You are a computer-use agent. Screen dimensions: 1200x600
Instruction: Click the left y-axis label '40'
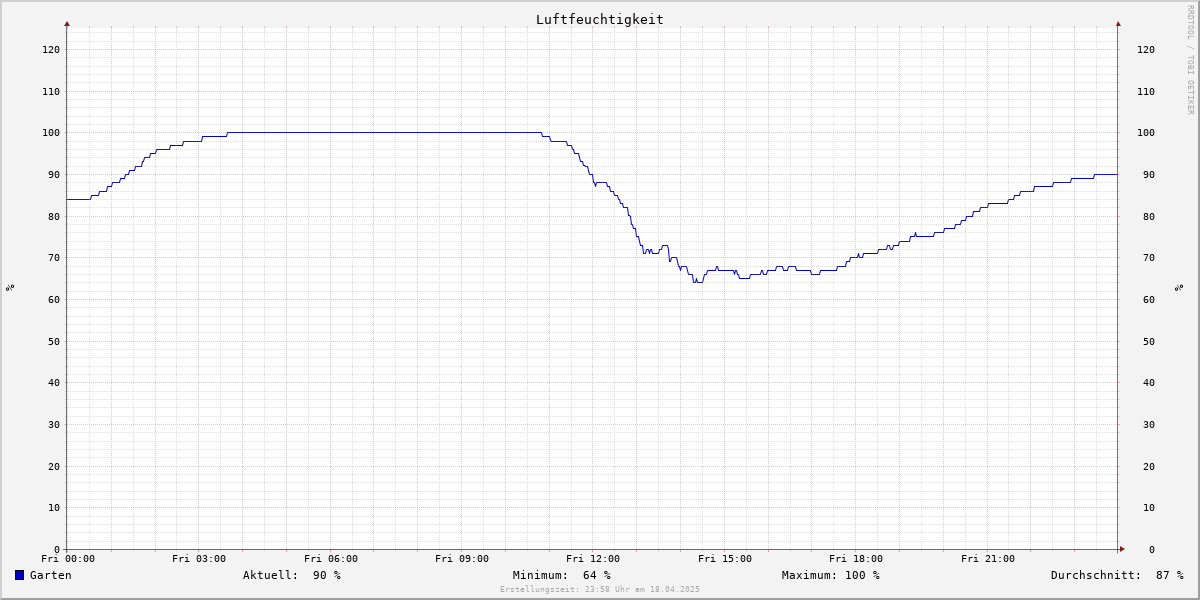54,383
